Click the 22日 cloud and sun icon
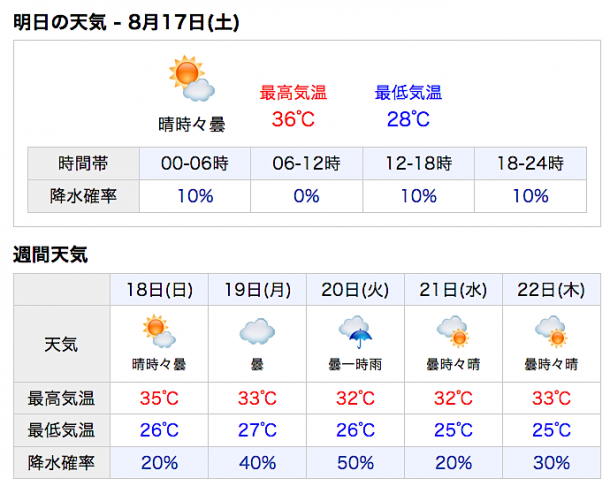 pyautogui.click(x=551, y=331)
